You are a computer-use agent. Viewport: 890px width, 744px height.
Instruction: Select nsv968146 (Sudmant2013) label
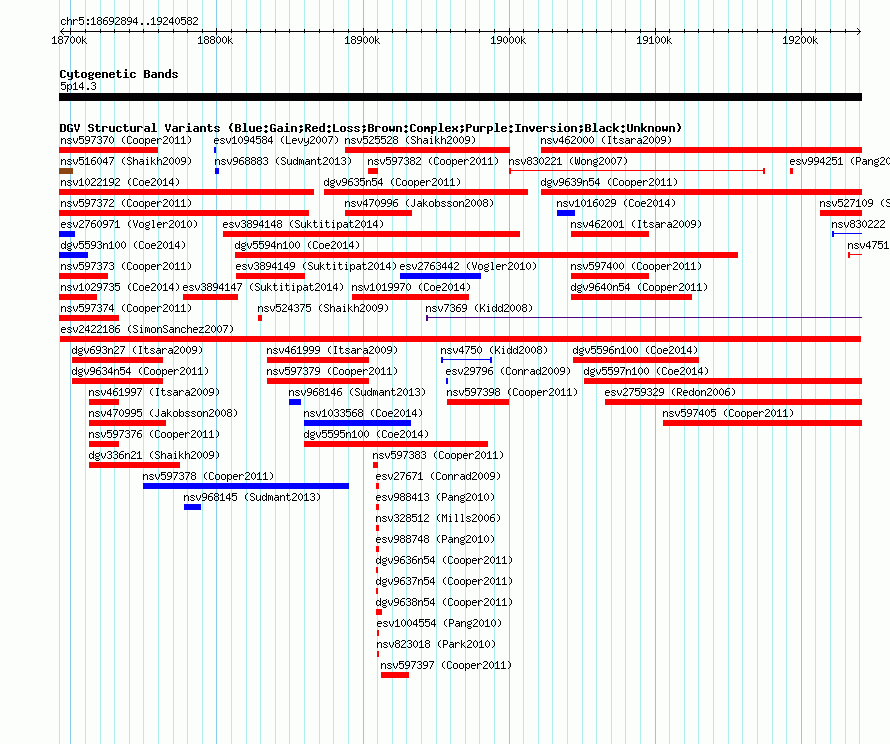(357, 392)
